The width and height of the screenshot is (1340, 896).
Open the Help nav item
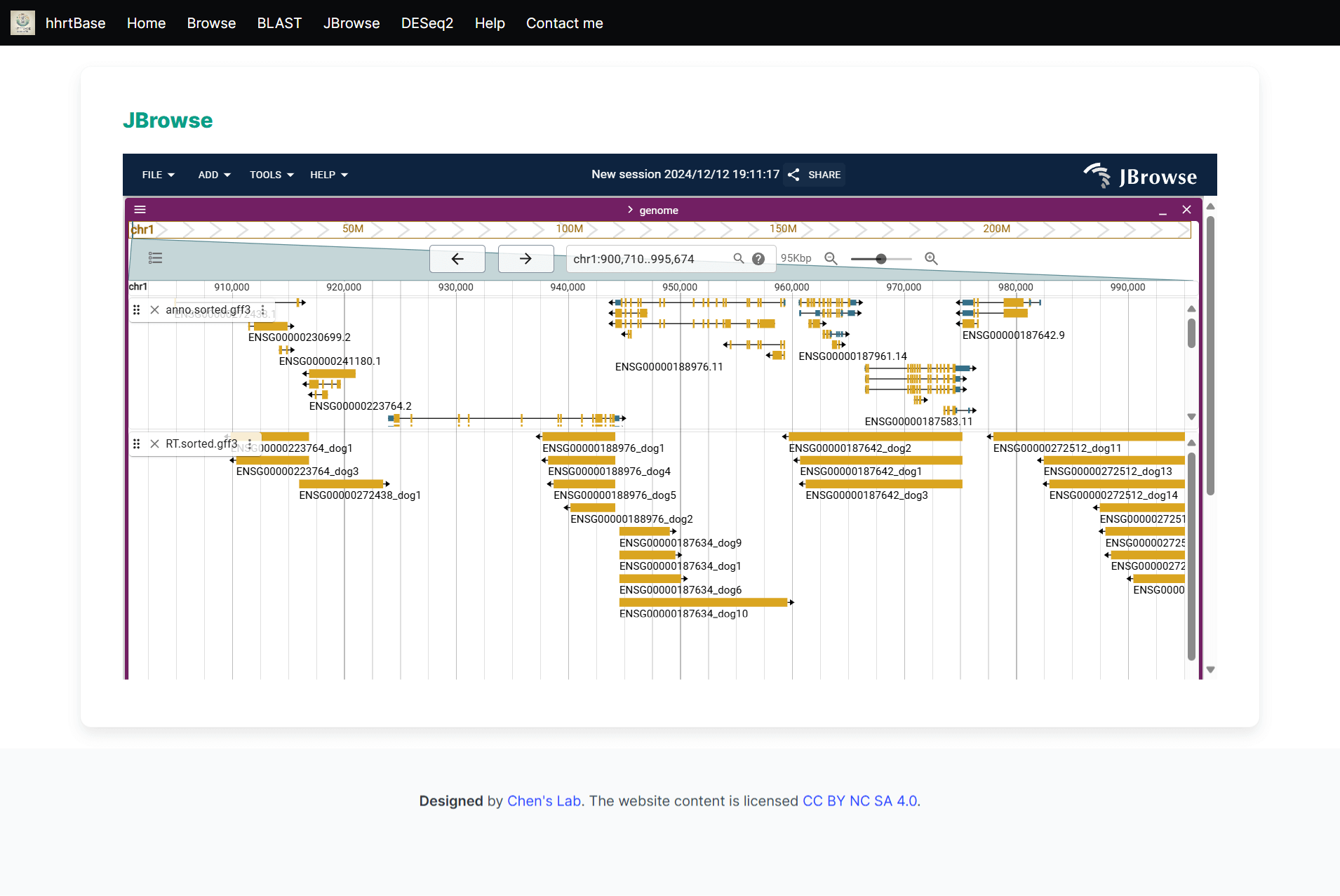[490, 23]
